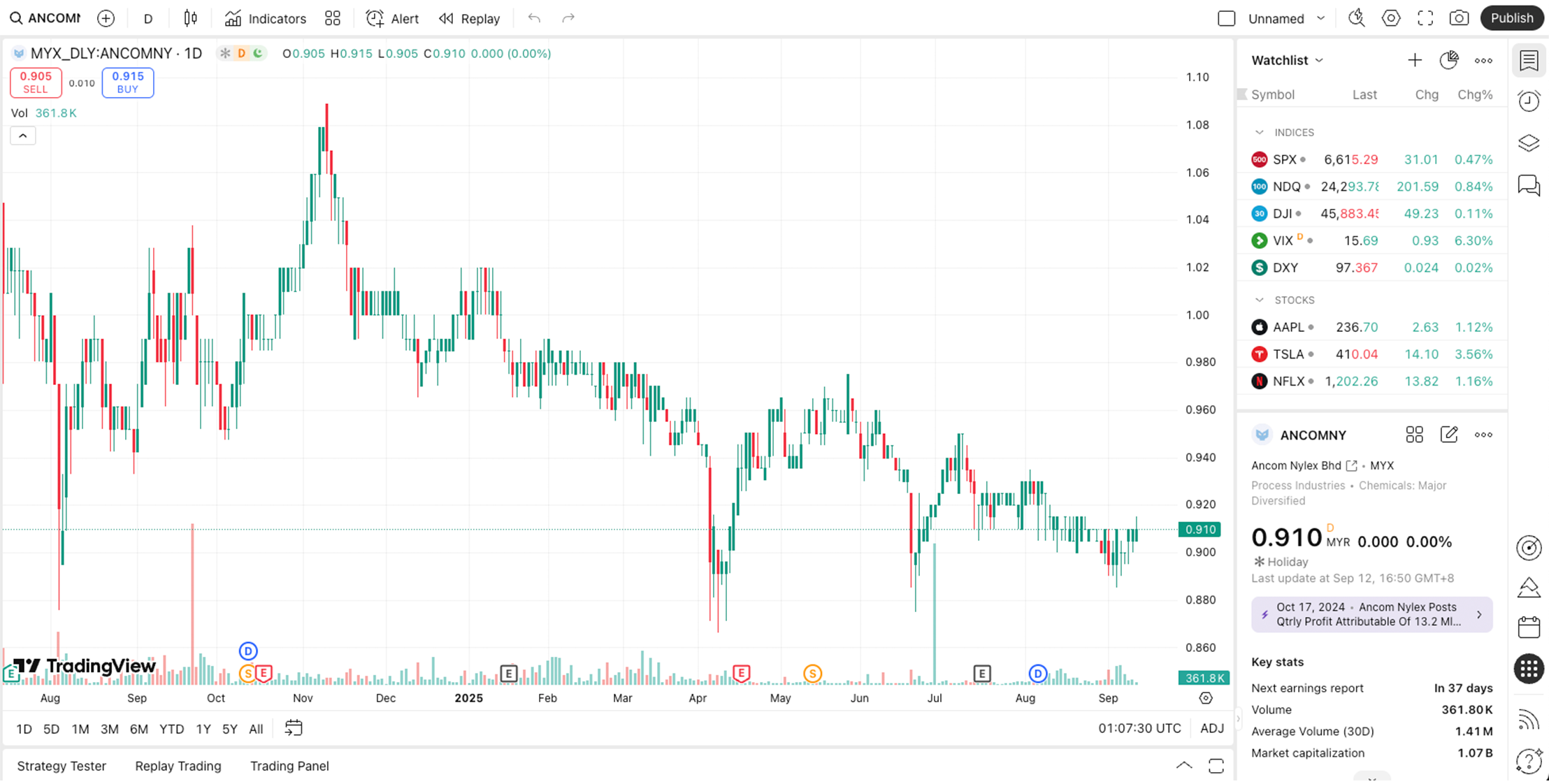This screenshot has width=1549, height=784.
Task: Start bar Replay mode
Action: click(470, 18)
